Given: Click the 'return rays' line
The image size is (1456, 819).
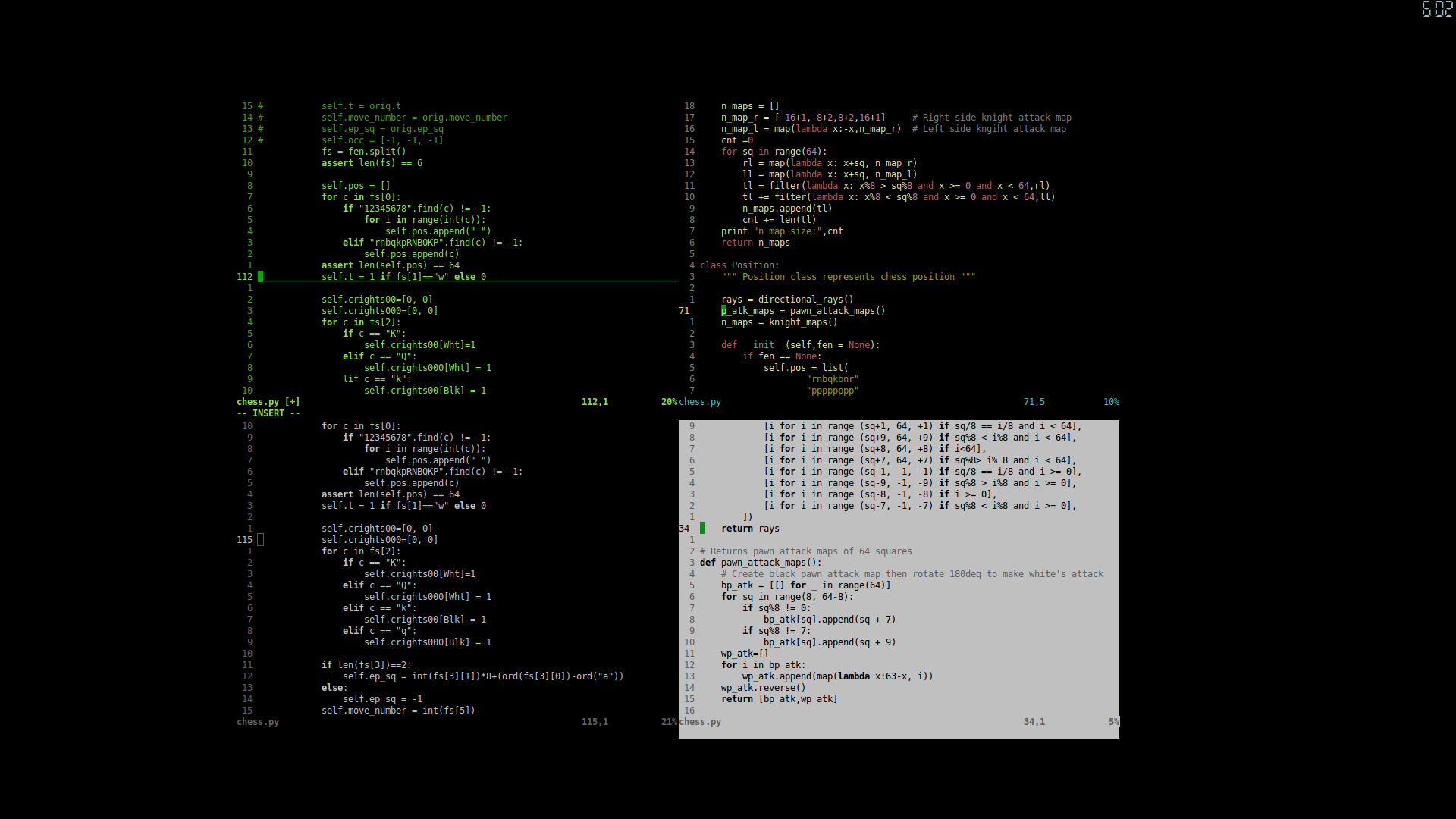Looking at the screenshot, I should tap(750, 529).
